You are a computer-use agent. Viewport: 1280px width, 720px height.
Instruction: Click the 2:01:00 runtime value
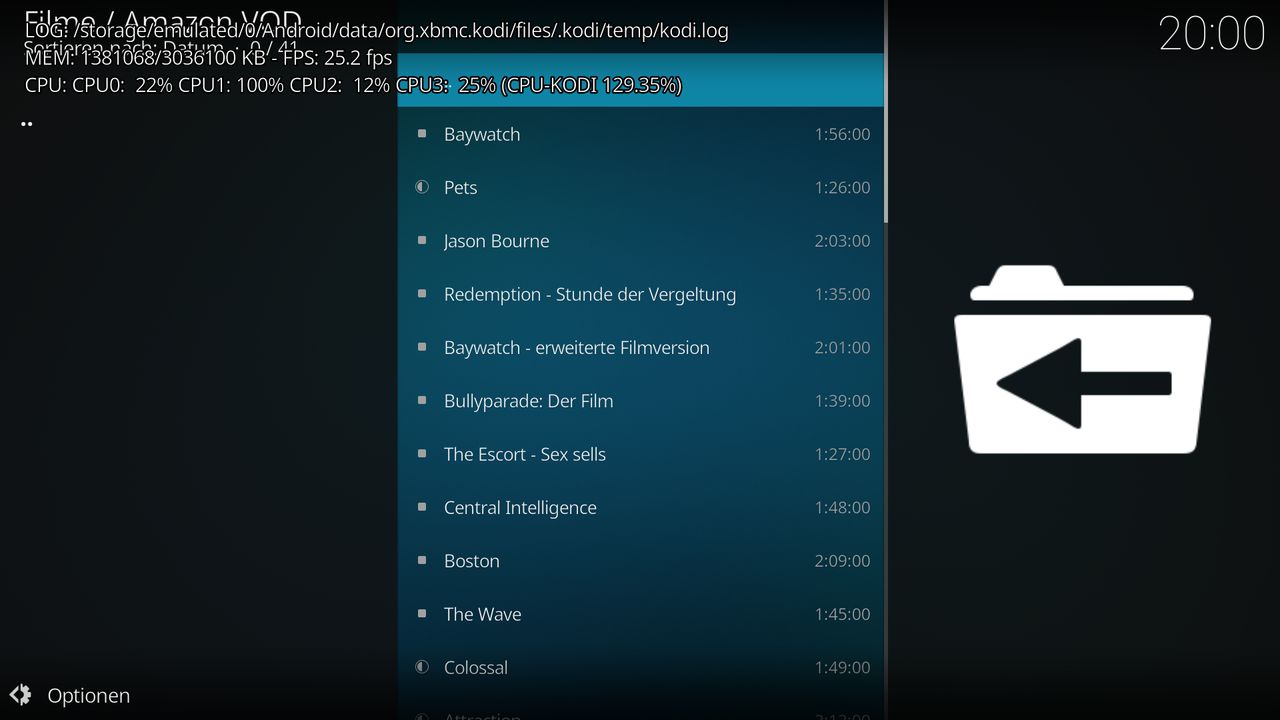click(x=842, y=347)
